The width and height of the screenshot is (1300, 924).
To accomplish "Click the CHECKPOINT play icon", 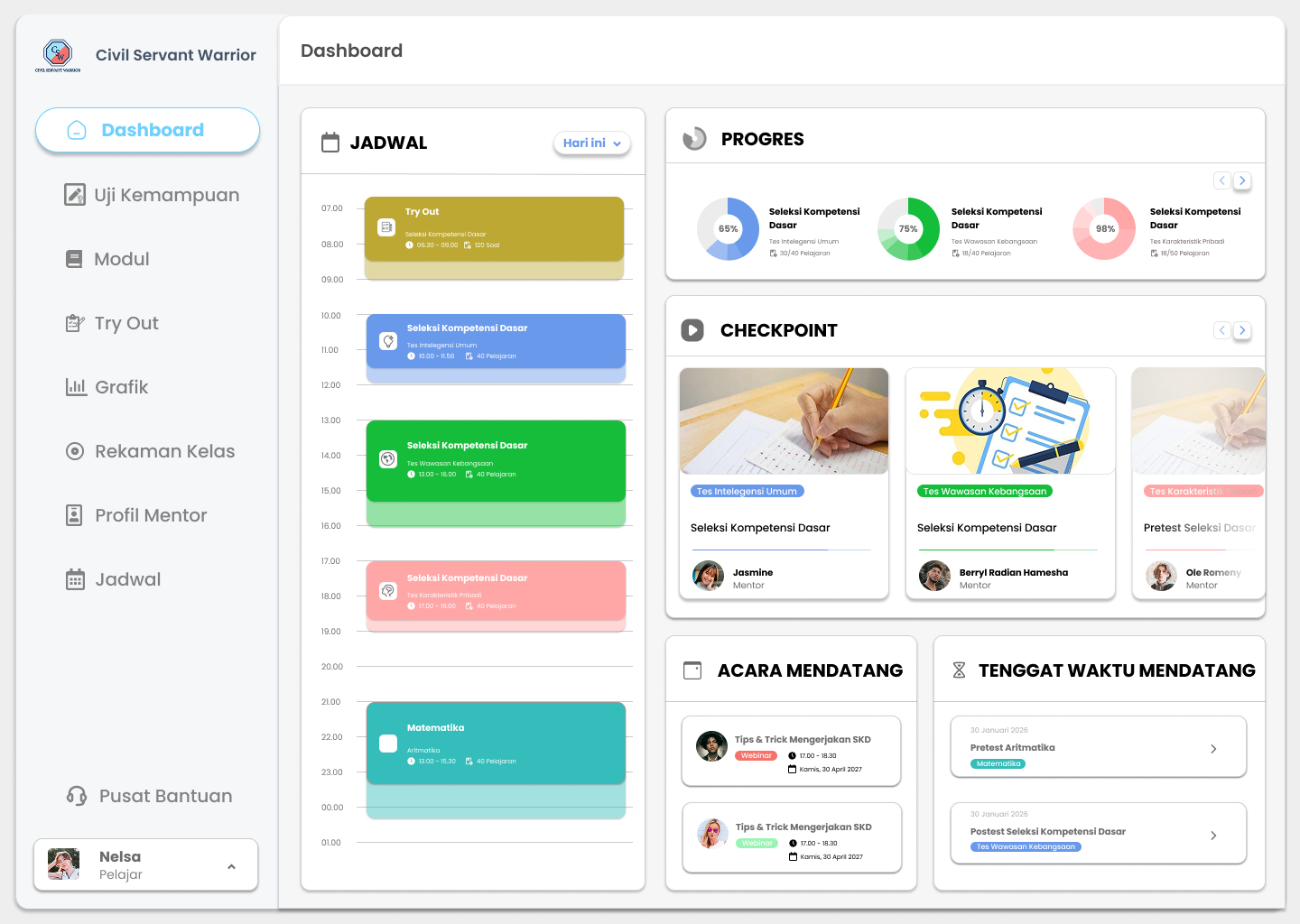I will point(692,330).
